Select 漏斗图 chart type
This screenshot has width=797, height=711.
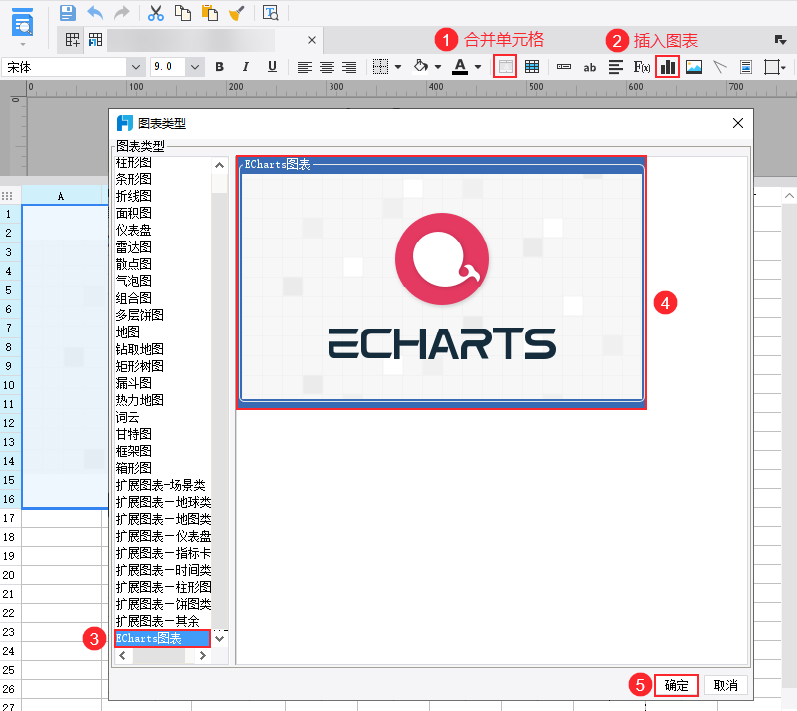click(134, 383)
